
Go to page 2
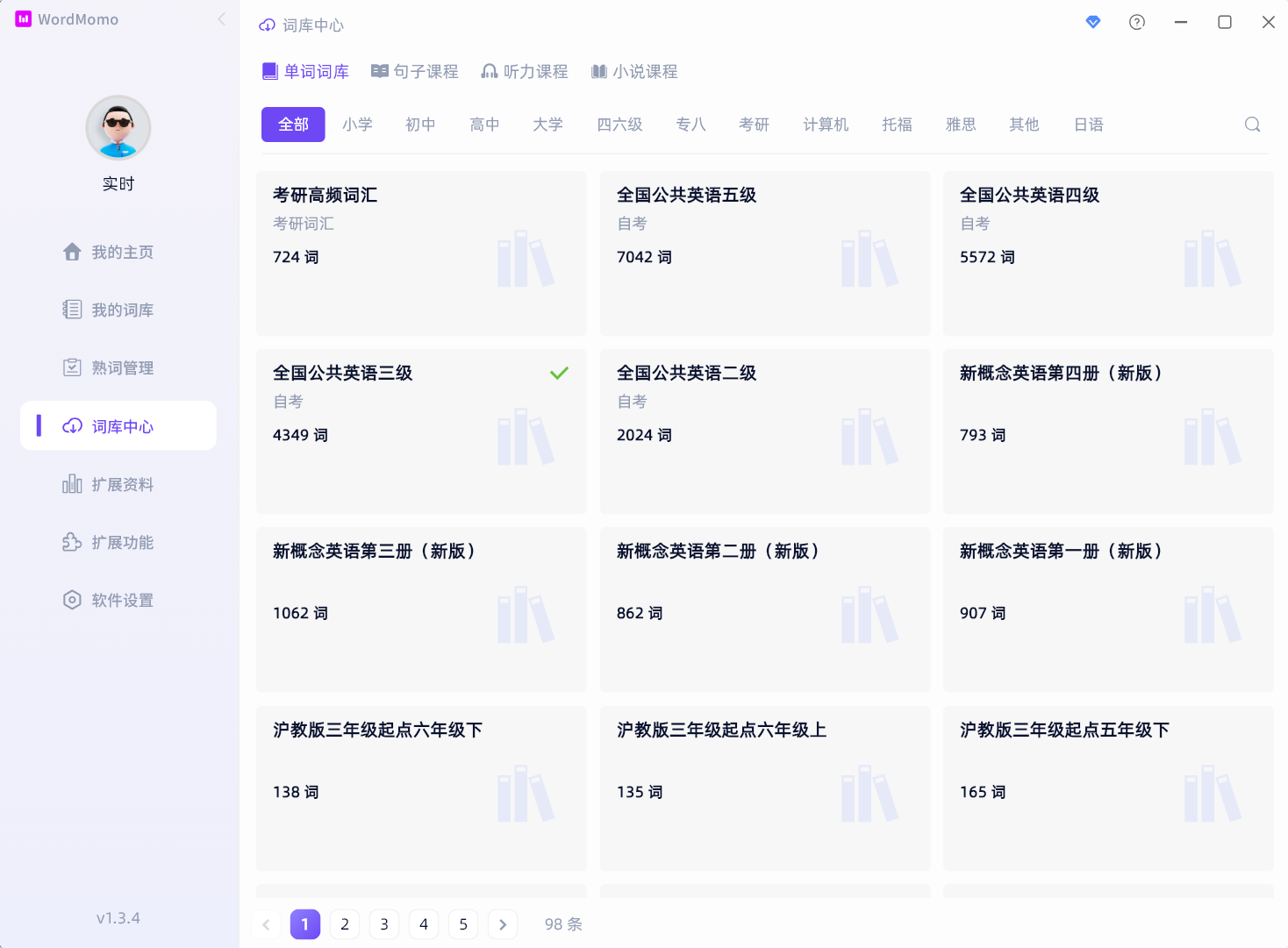[345, 924]
